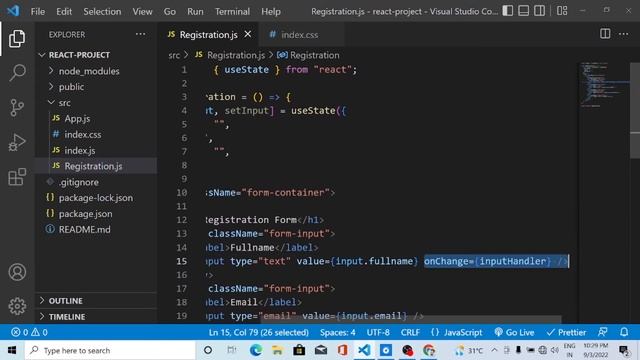Open the Selection menu
Screen dimensions: 640x360
click(x=102, y=11)
